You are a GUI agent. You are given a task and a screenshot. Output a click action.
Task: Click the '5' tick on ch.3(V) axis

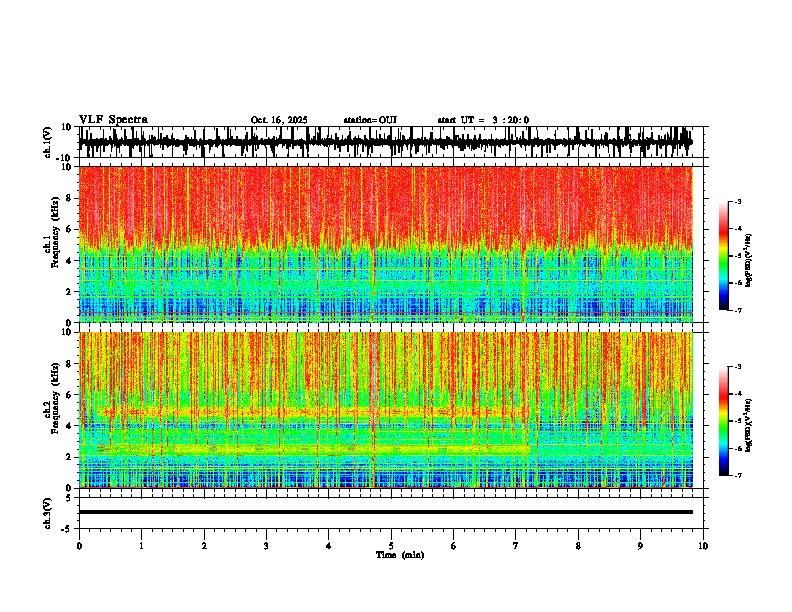[x=70, y=498]
